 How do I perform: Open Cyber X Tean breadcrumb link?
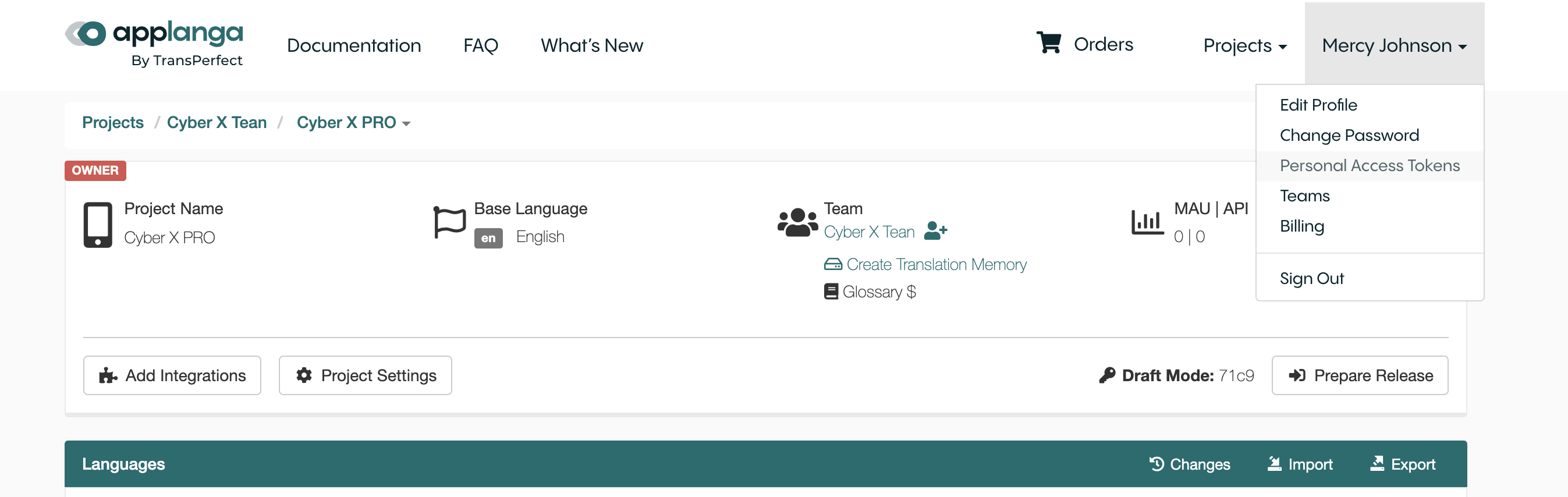click(217, 122)
